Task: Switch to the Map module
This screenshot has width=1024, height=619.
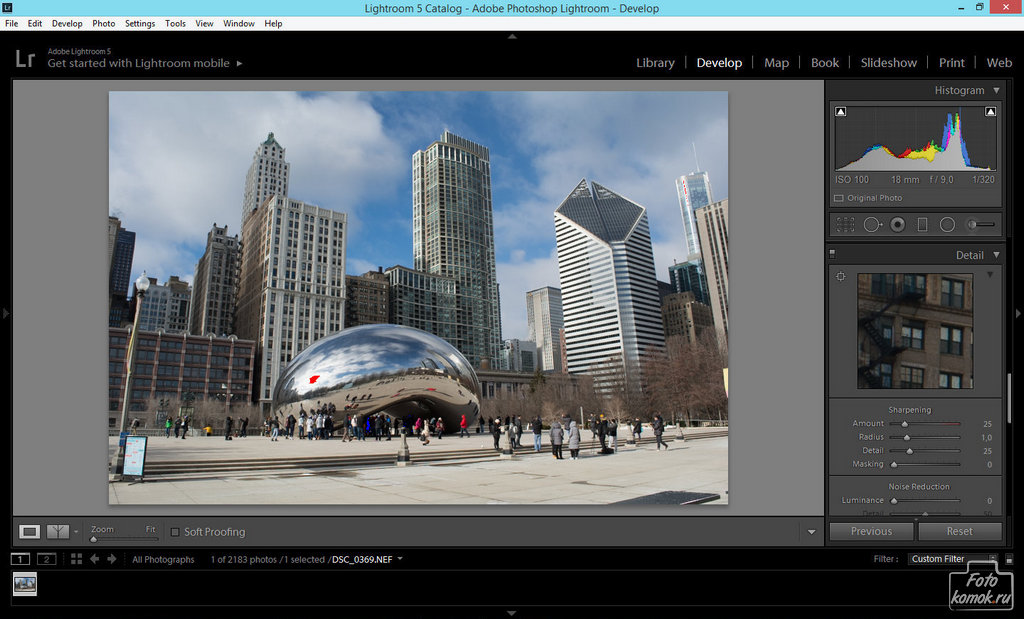Action: pos(776,63)
